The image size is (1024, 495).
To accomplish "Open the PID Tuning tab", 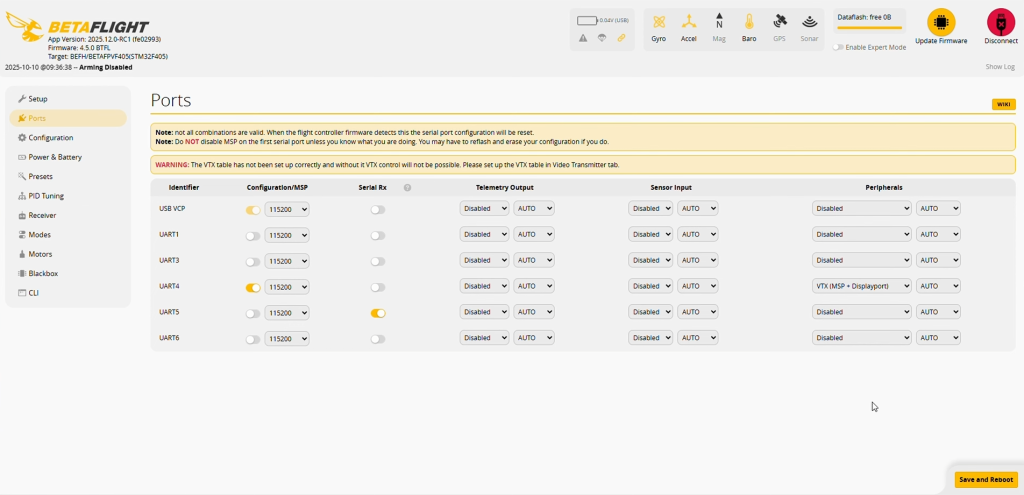I will [46, 196].
